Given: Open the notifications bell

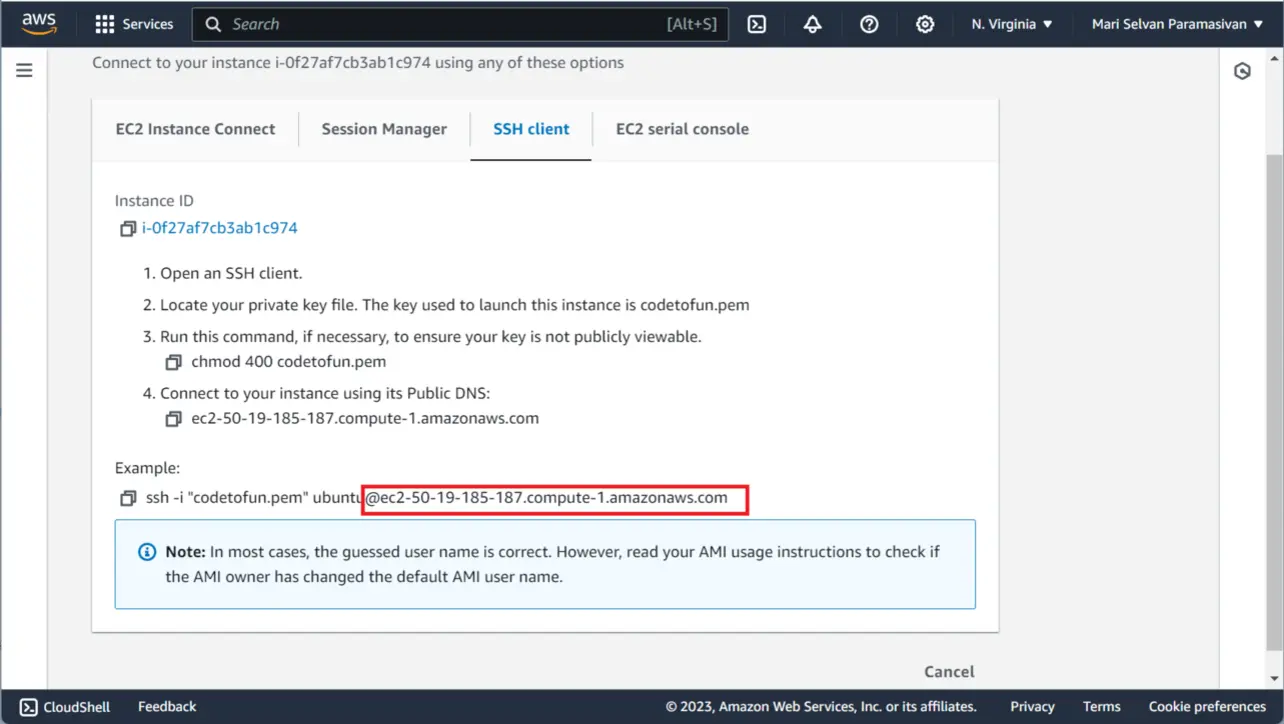Looking at the screenshot, I should (813, 24).
